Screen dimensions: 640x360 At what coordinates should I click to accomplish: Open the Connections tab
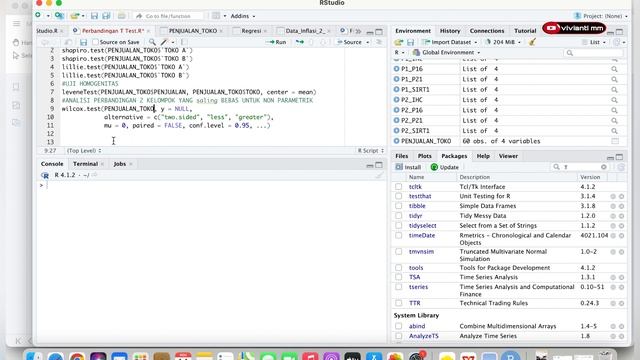coord(487,31)
